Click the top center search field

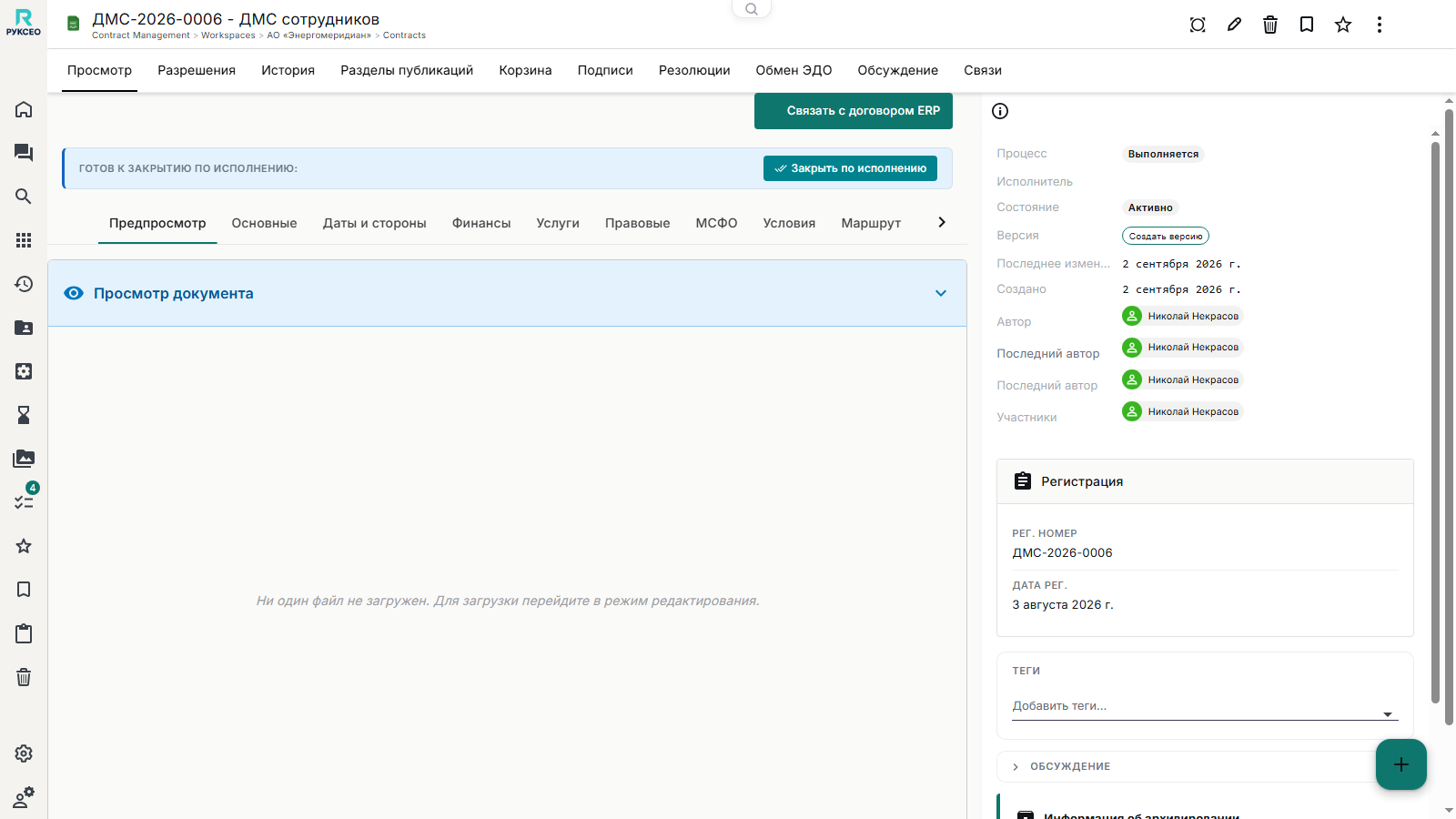tap(752, 9)
